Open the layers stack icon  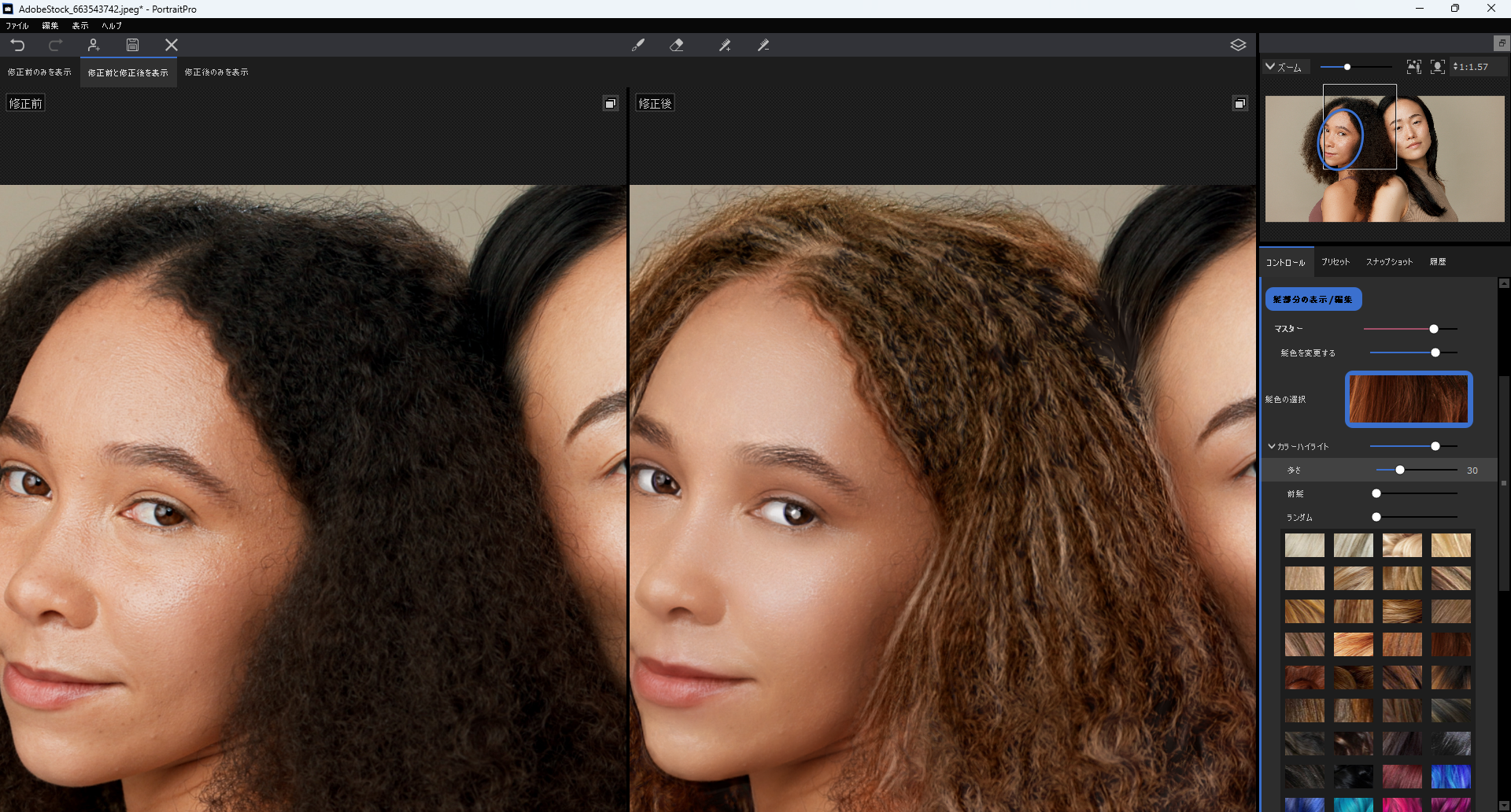[x=1238, y=45]
